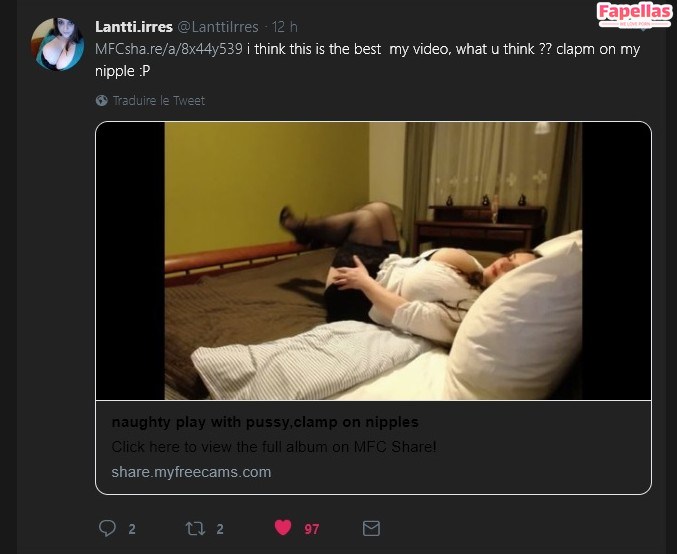Click the reply count number 2

coord(132,529)
